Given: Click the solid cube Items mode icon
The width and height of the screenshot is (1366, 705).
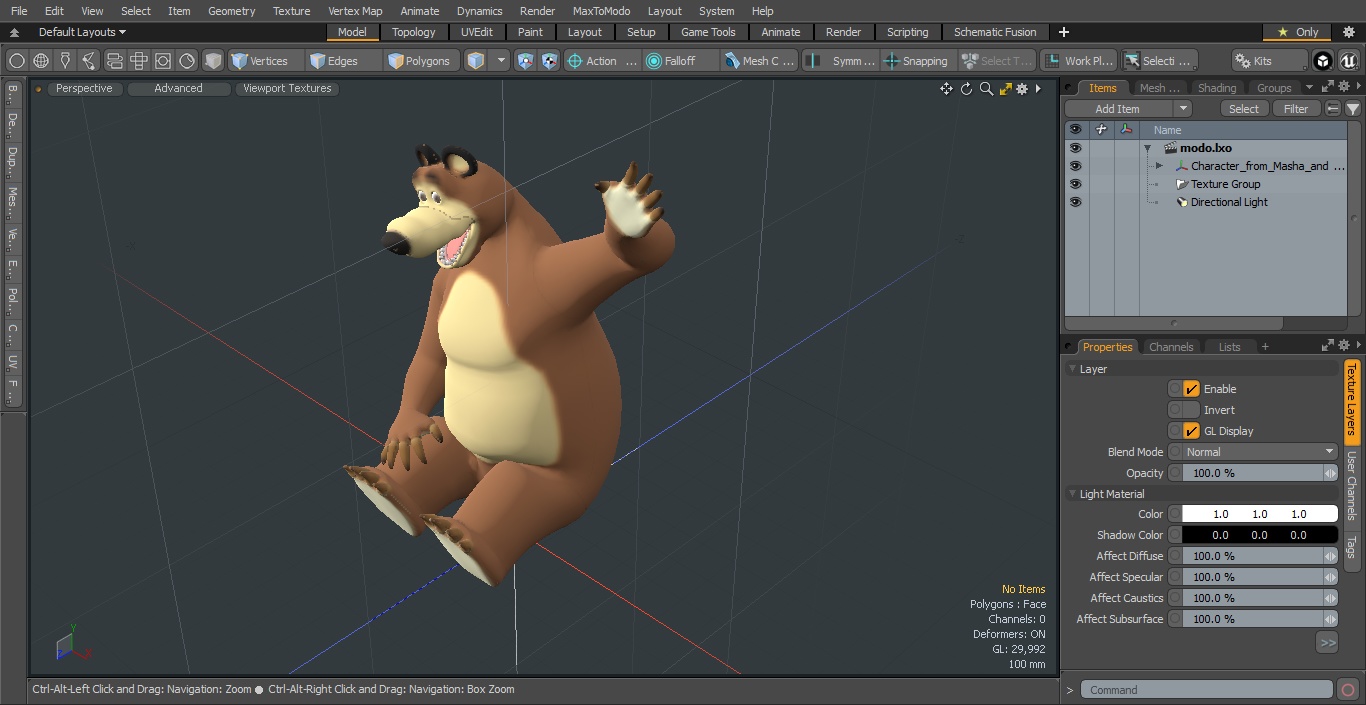Looking at the screenshot, I should [x=213, y=61].
